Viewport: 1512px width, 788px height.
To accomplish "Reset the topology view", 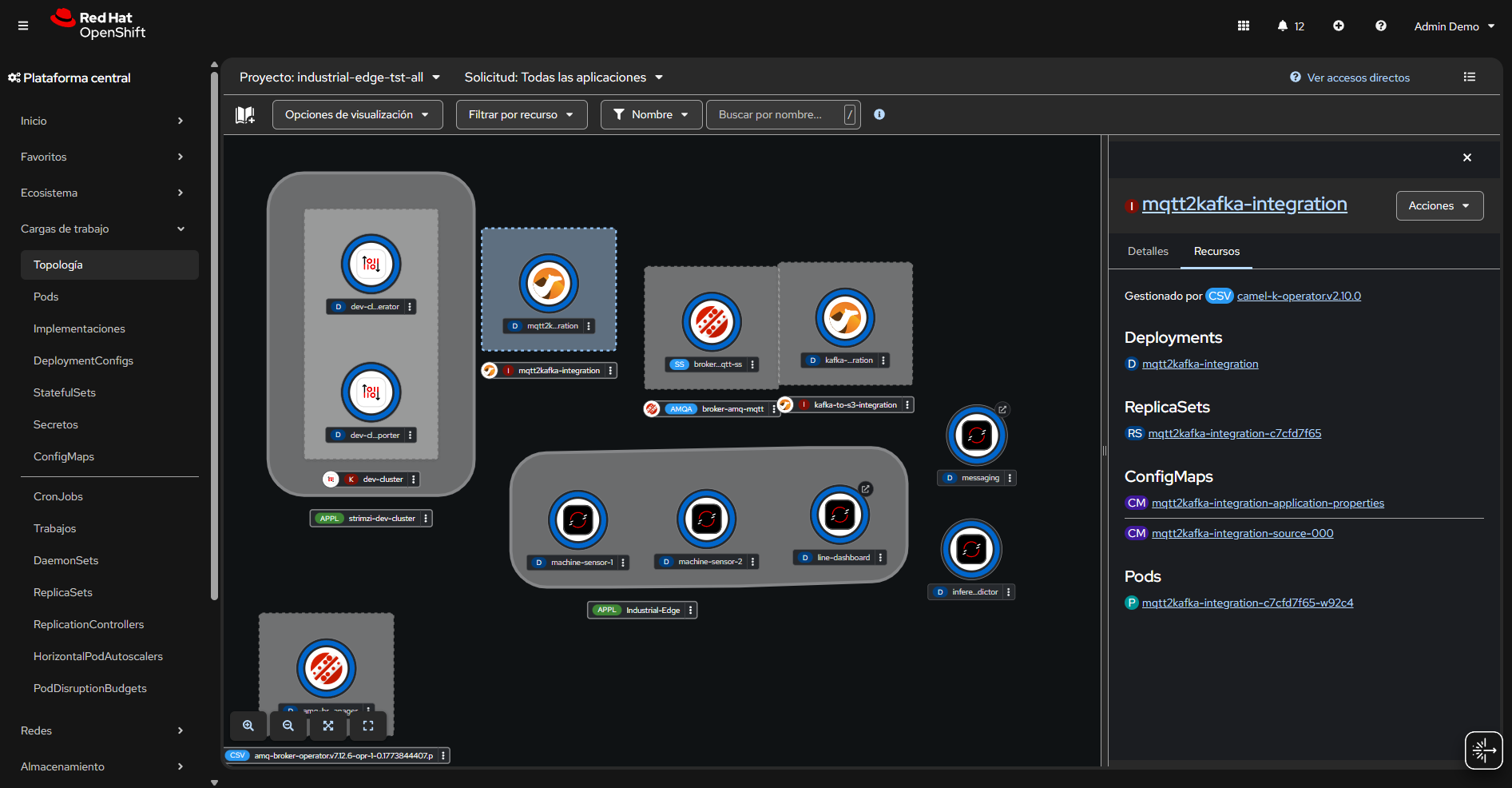I will point(368,726).
